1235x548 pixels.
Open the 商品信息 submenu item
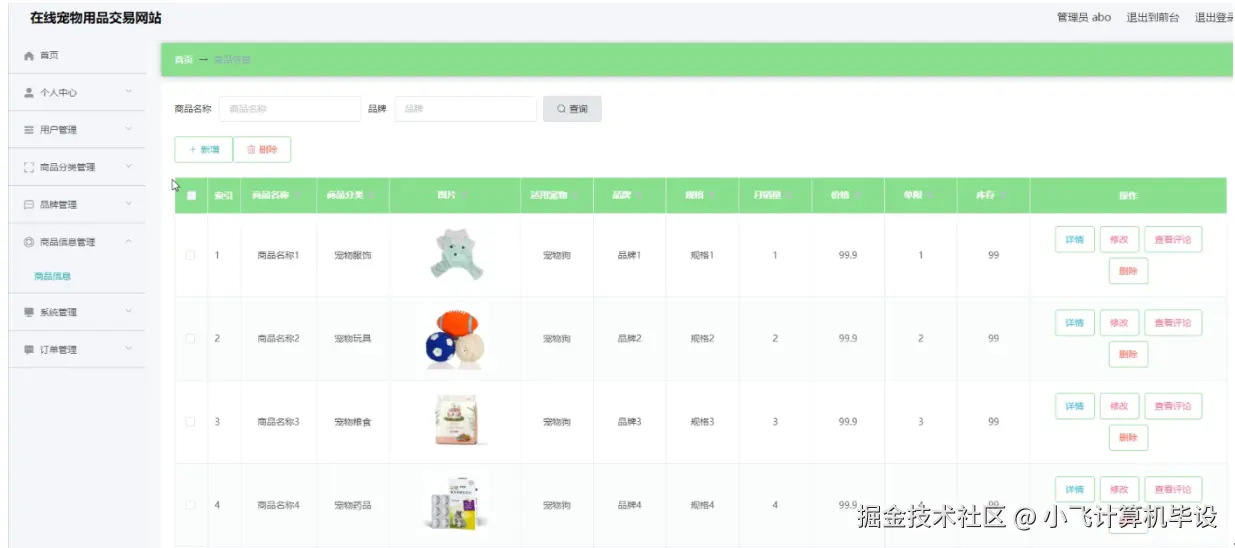pos(52,276)
